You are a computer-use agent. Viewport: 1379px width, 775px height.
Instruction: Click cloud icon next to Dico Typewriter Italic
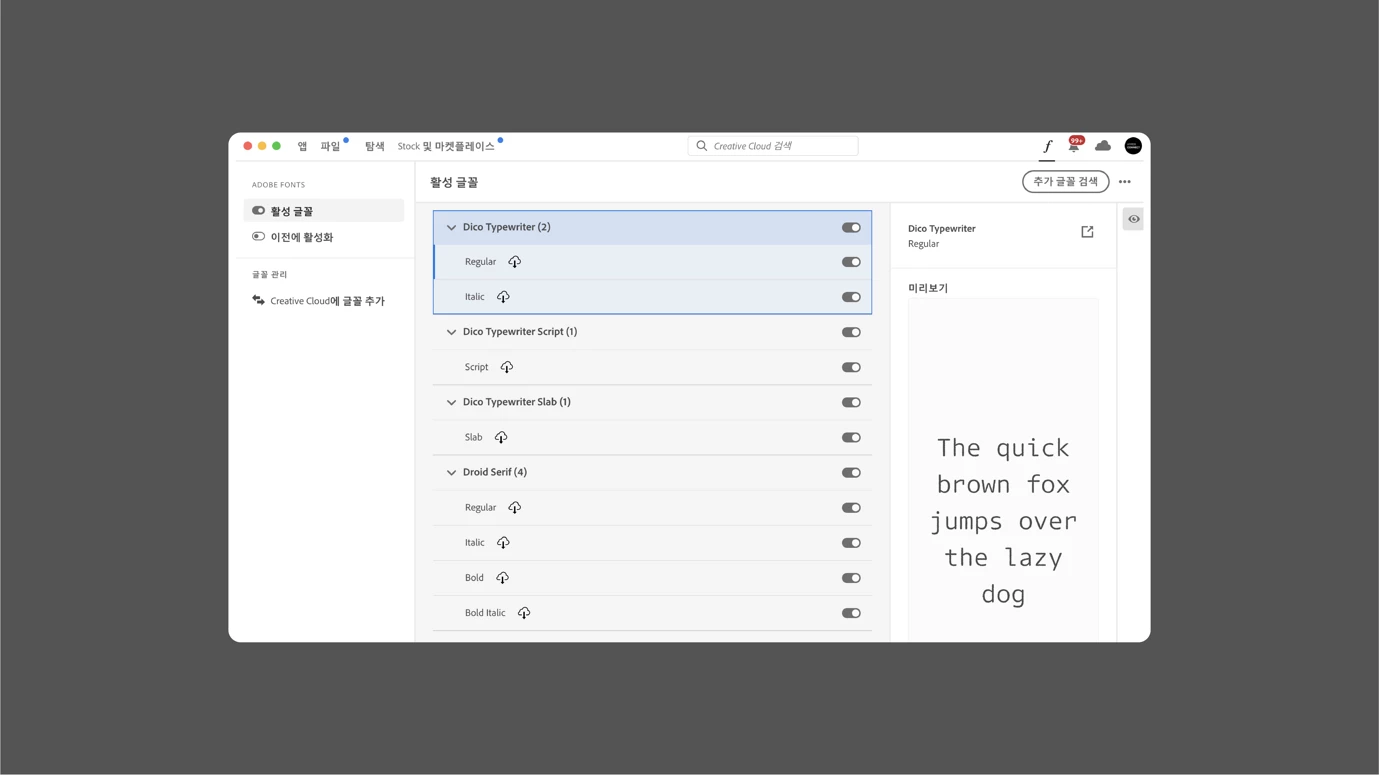click(x=503, y=297)
